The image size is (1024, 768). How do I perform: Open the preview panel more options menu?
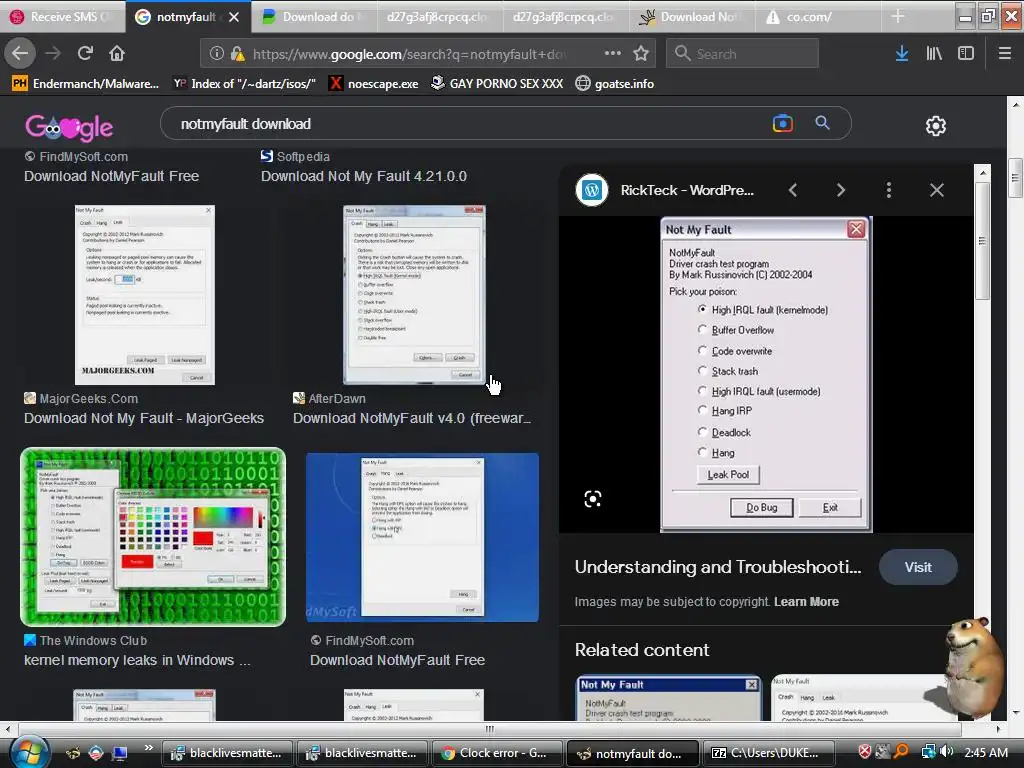coord(888,190)
